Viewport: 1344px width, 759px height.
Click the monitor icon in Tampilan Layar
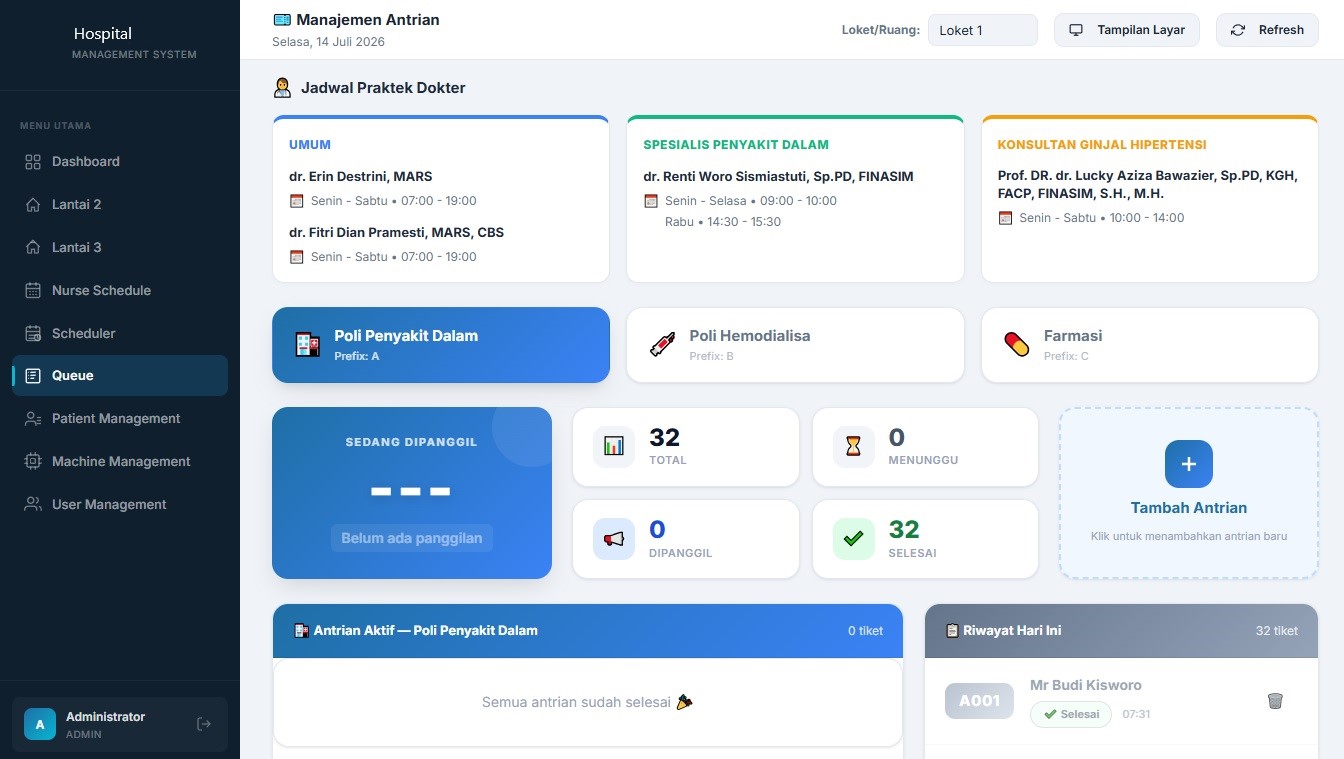click(x=1076, y=30)
